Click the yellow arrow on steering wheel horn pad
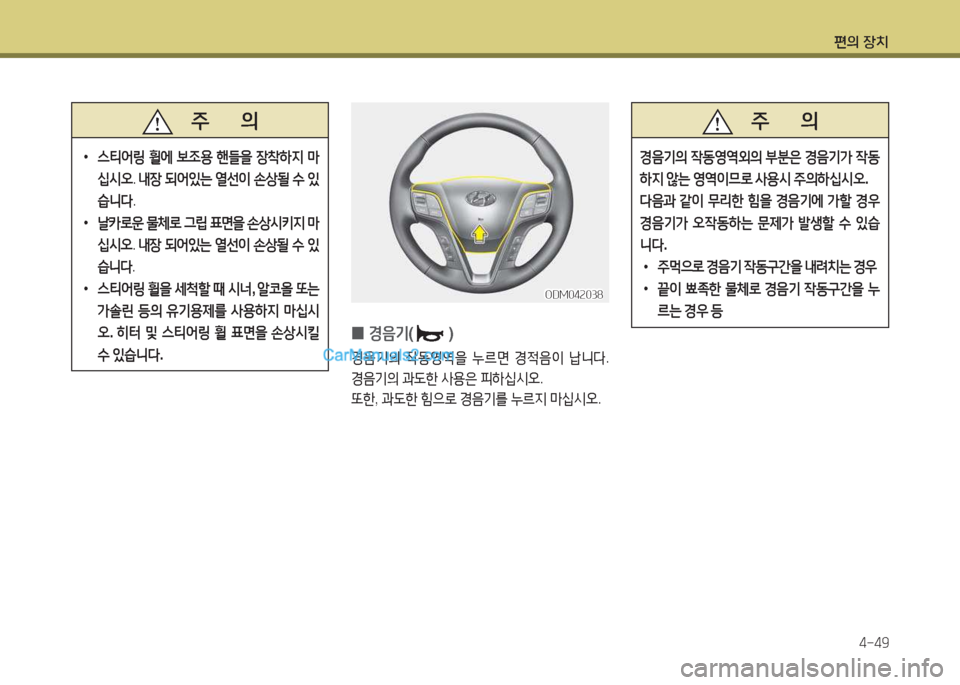This screenshot has width=960, height=685. 481,233
